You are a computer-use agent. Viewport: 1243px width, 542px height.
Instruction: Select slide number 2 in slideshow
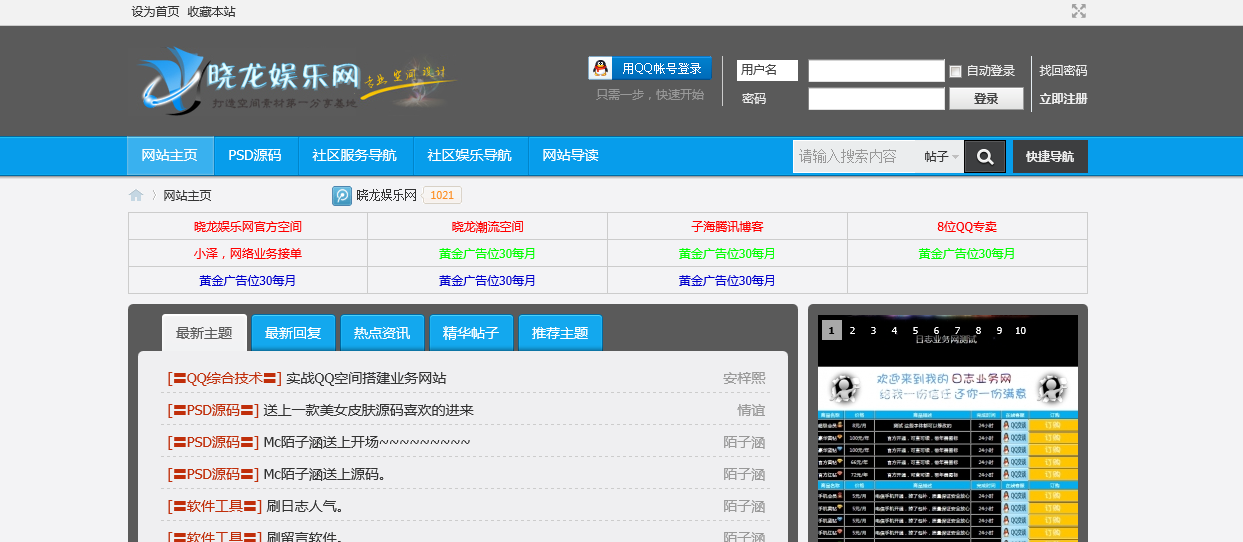(x=852, y=330)
